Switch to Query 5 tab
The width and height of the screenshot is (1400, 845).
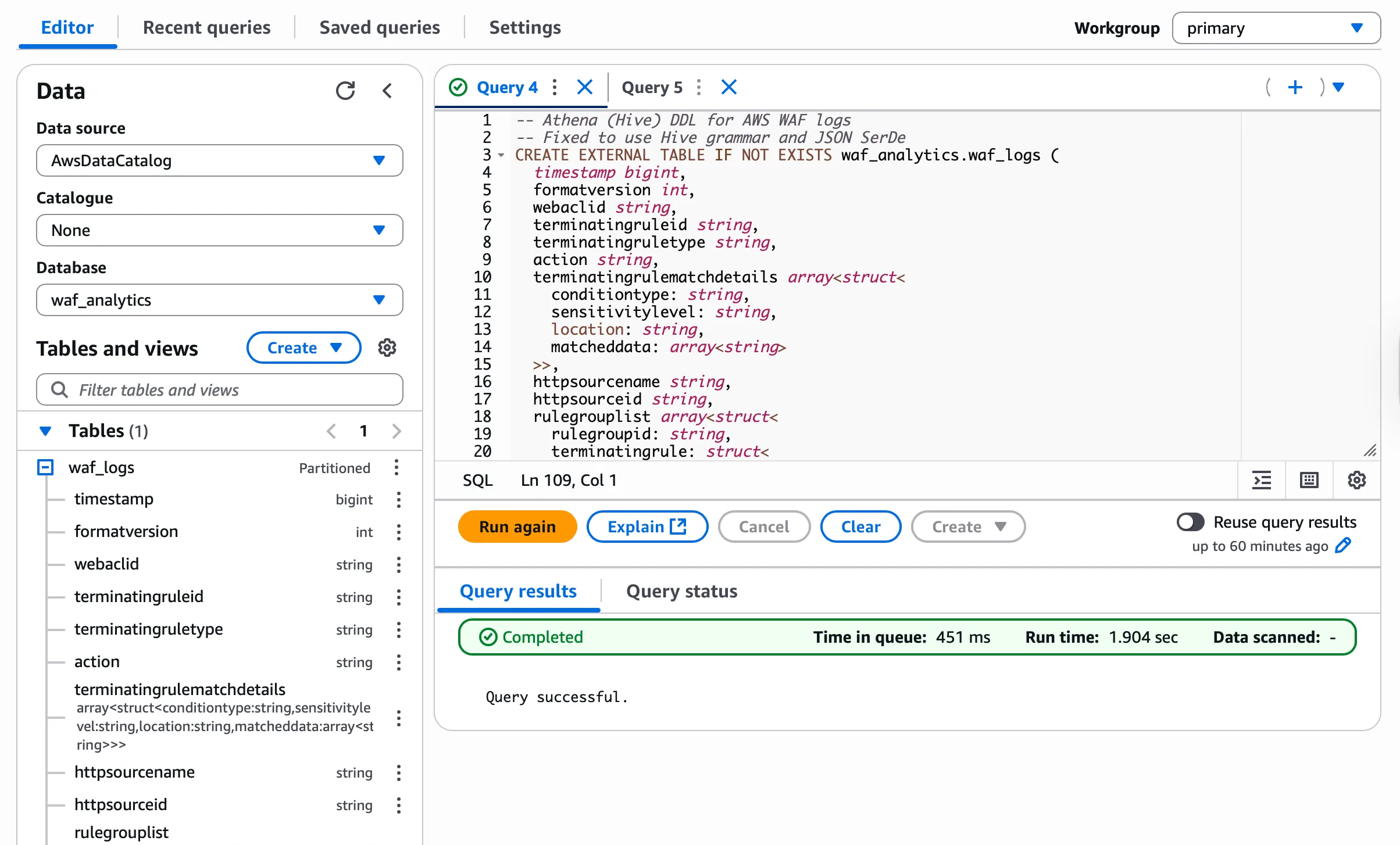click(652, 87)
